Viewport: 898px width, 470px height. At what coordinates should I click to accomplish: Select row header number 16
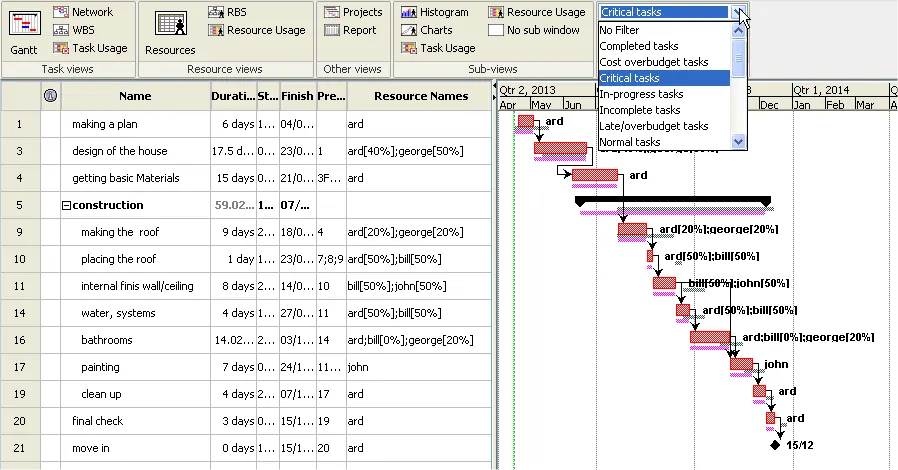(20, 340)
